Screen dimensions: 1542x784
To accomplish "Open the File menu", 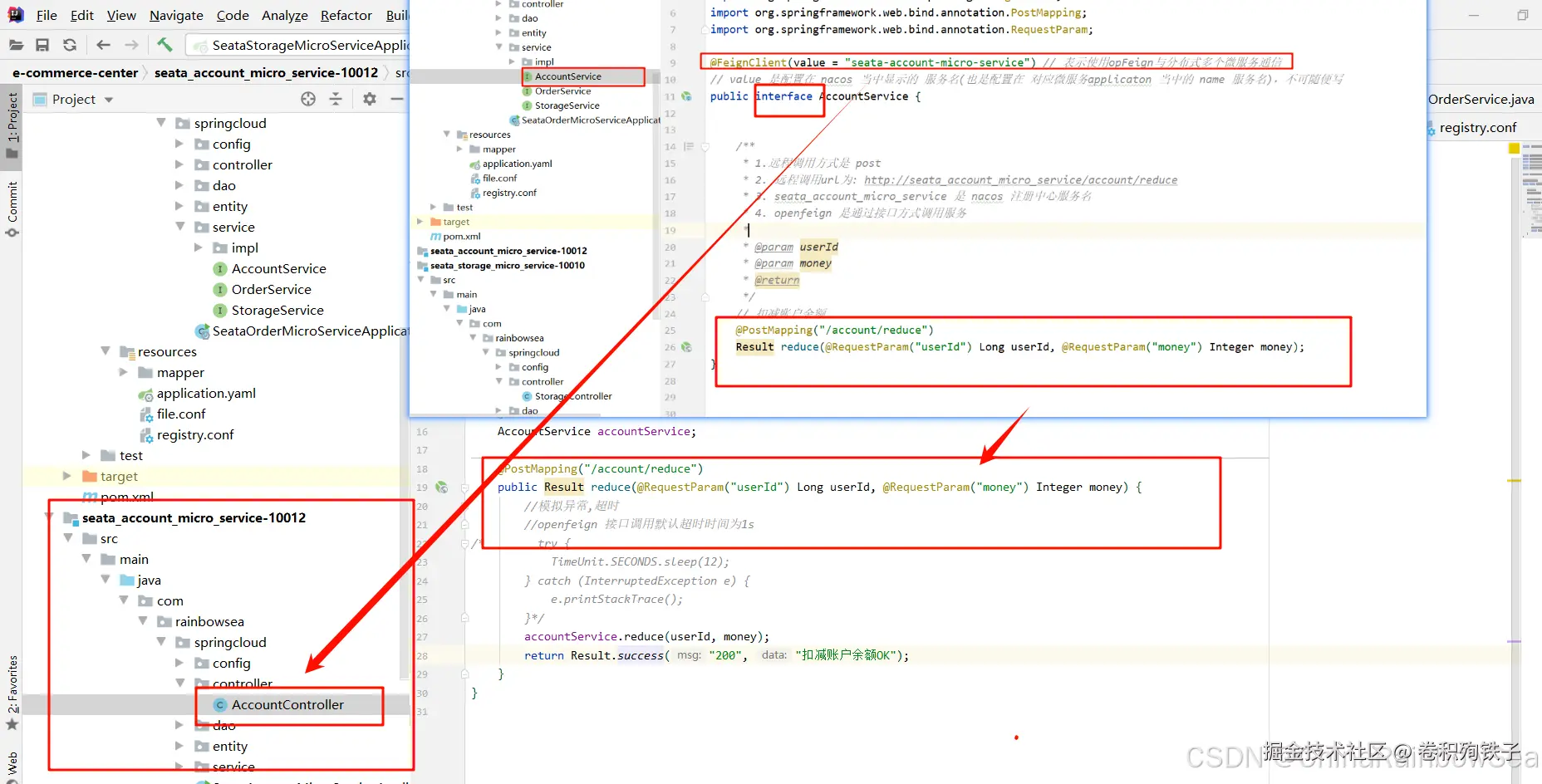I will click(x=47, y=15).
